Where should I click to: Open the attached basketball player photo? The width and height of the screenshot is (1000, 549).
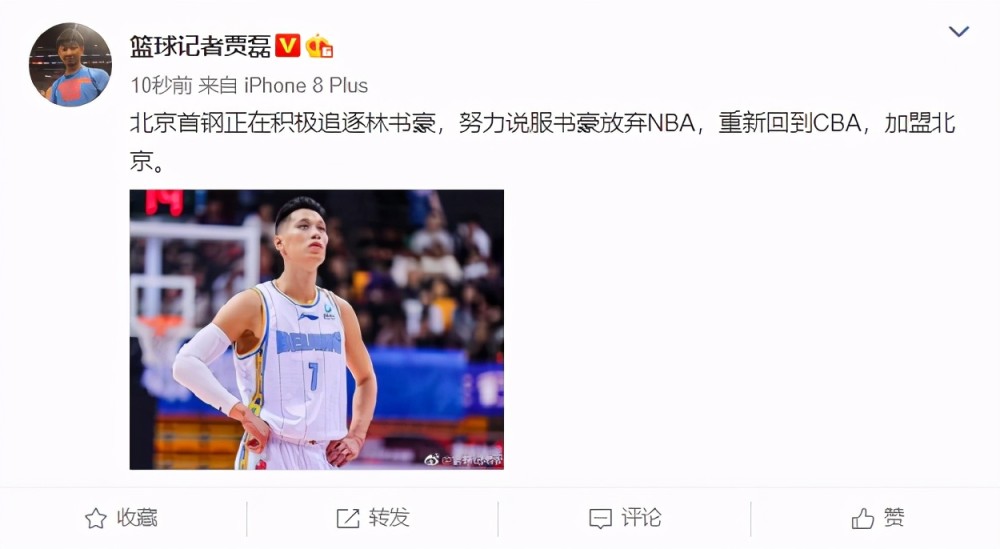click(x=316, y=330)
